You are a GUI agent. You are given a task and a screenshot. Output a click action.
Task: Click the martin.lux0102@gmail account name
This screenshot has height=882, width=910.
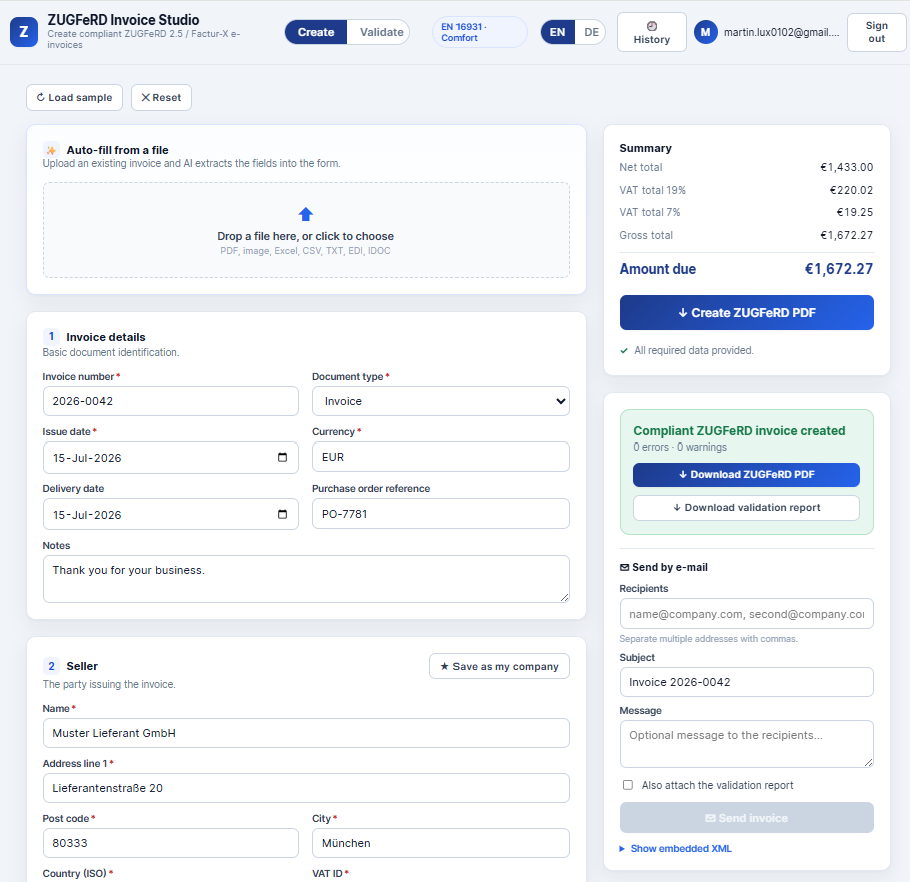[x=781, y=32]
